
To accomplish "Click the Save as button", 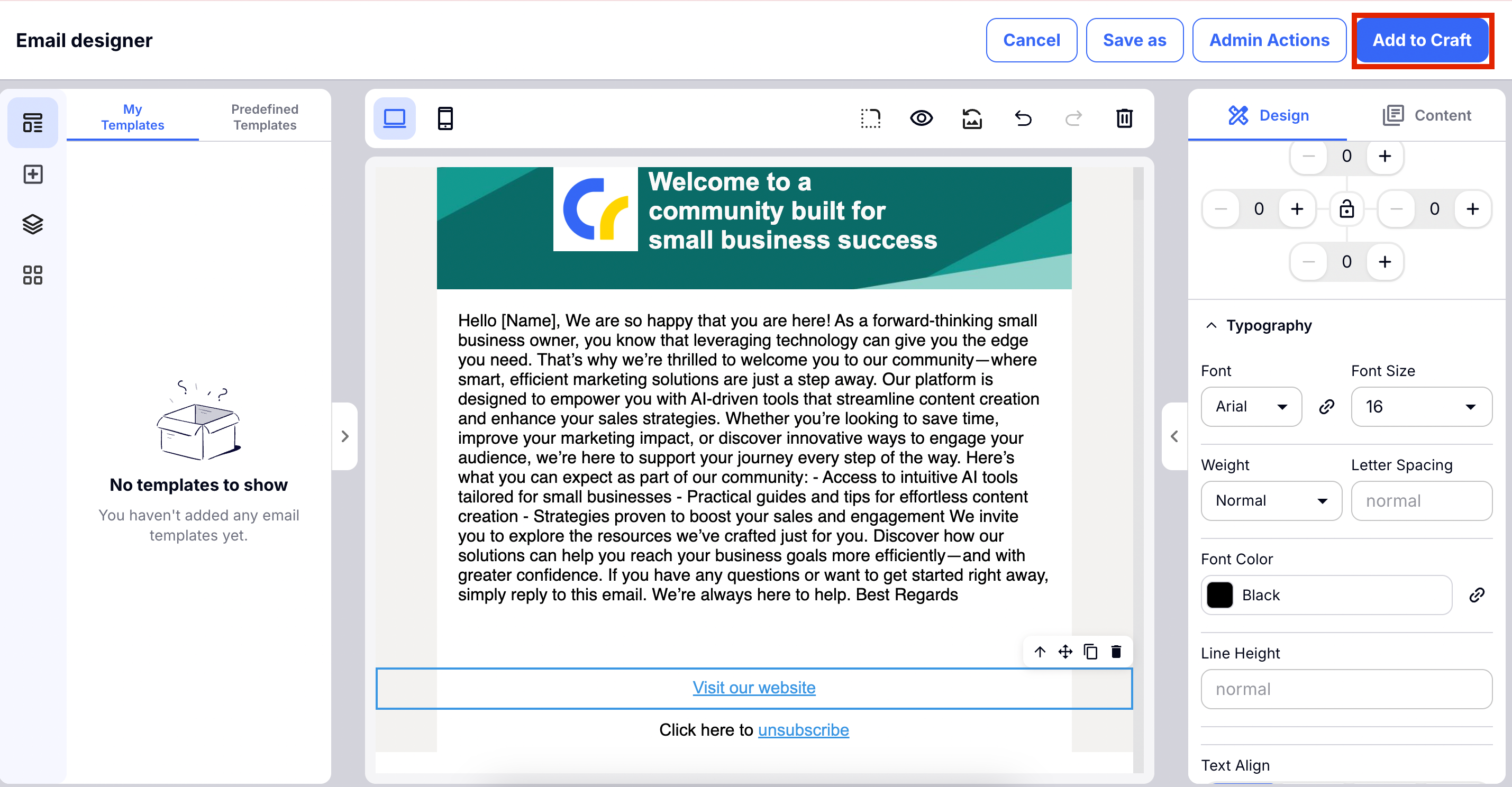I will pyautogui.click(x=1134, y=40).
